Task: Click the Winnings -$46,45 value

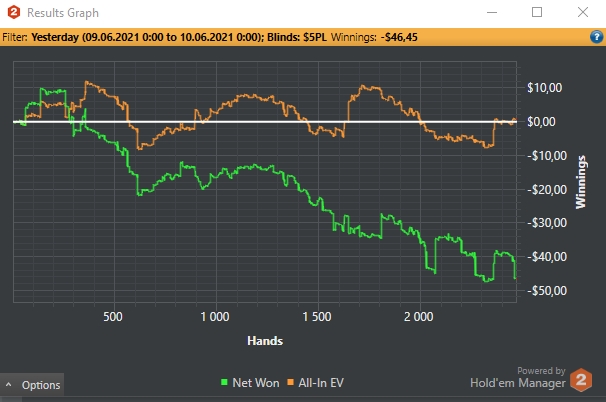Action: pos(399,37)
